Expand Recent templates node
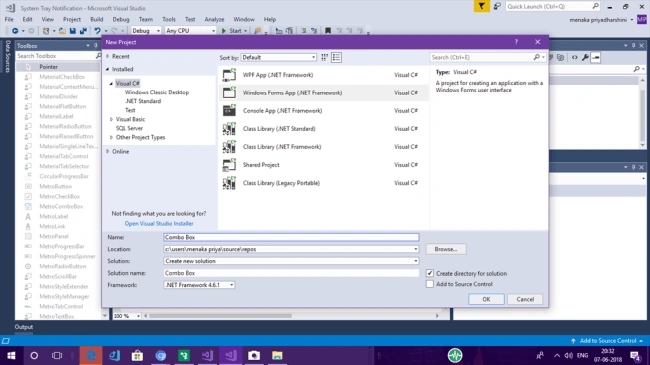Image resolution: width=650 pixels, height=365 pixels. 108,56
